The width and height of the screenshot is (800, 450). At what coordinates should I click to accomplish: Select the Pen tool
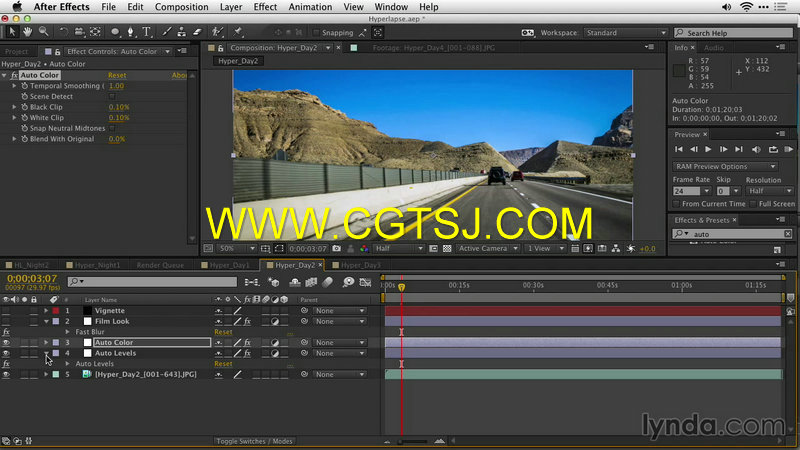tap(131, 32)
